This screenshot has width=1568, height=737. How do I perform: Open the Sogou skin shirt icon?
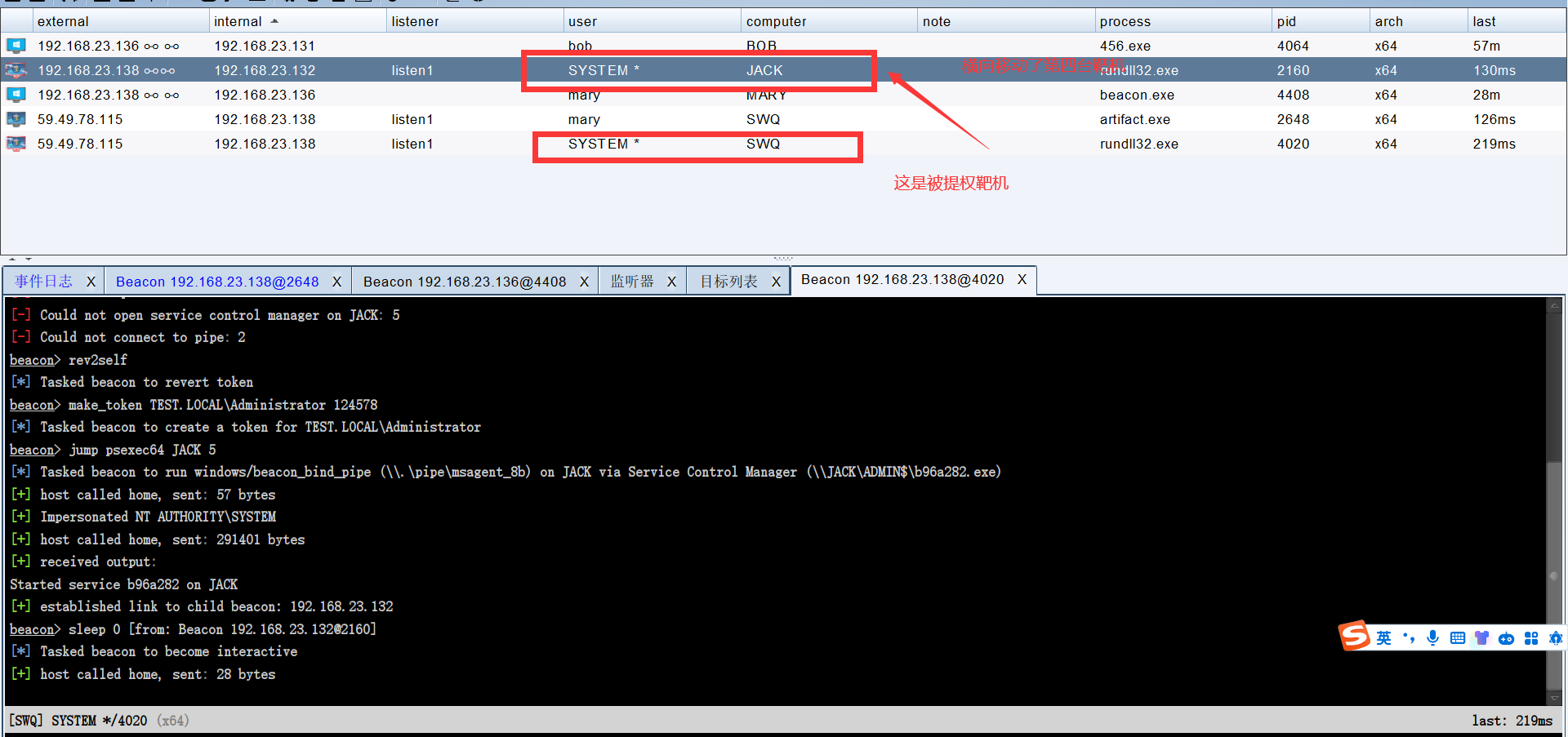pos(1481,638)
